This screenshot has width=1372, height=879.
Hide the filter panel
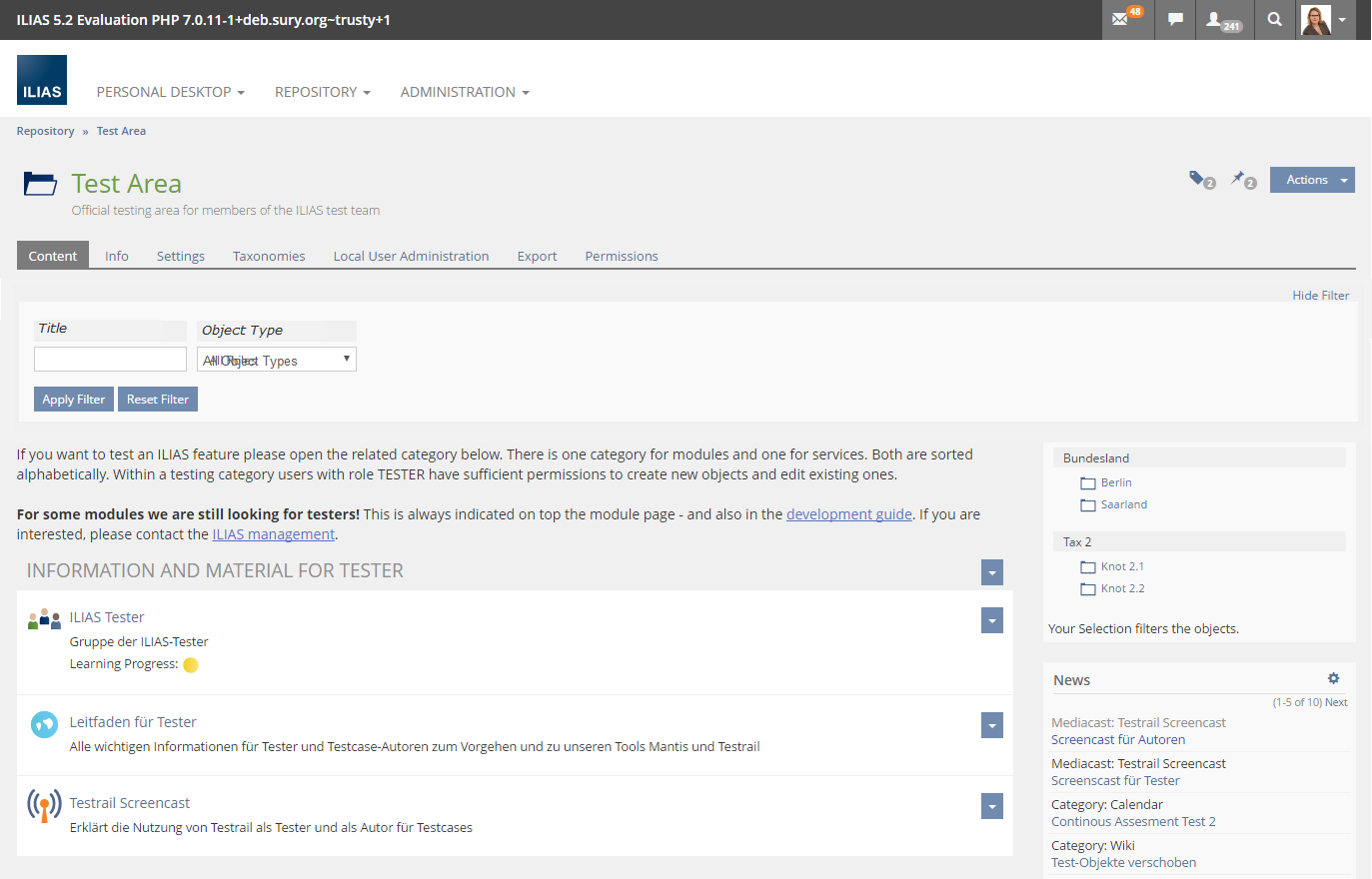[1320, 296]
